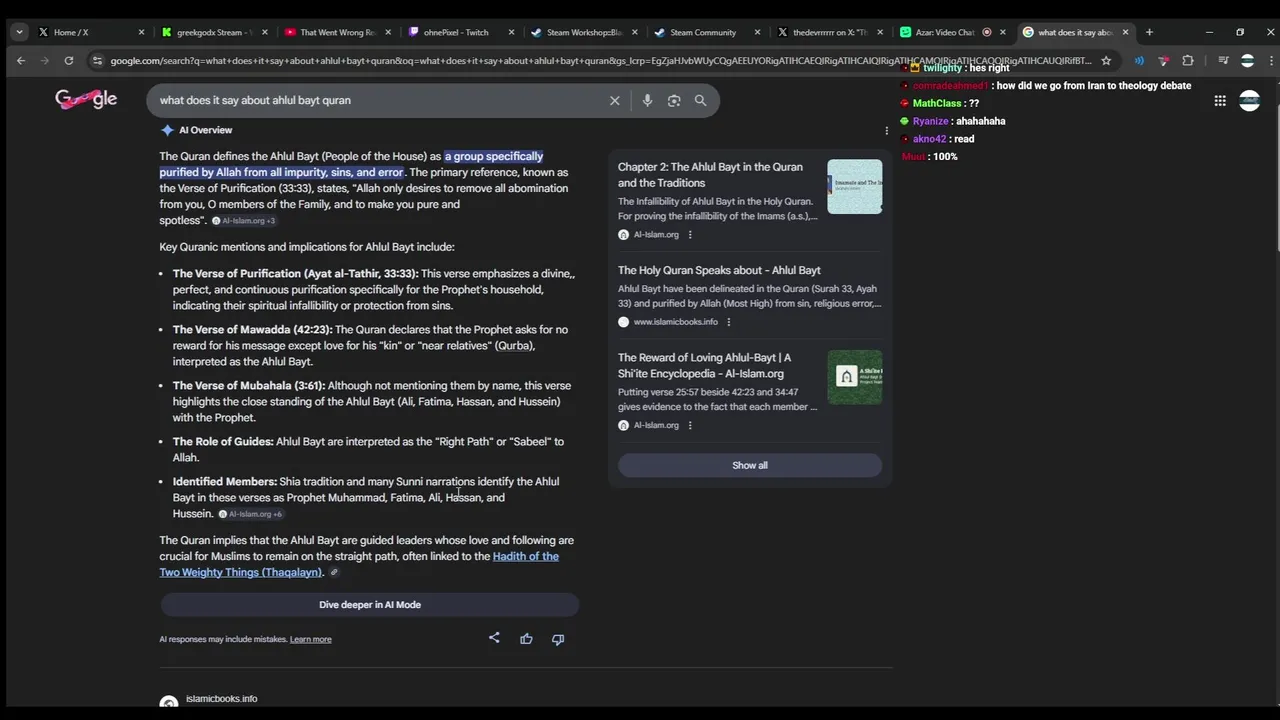The height and width of the screenshot is (720, 1280).
Task: Close the Home / X tab
Action: pyautogui.click(x=141, y=32)
